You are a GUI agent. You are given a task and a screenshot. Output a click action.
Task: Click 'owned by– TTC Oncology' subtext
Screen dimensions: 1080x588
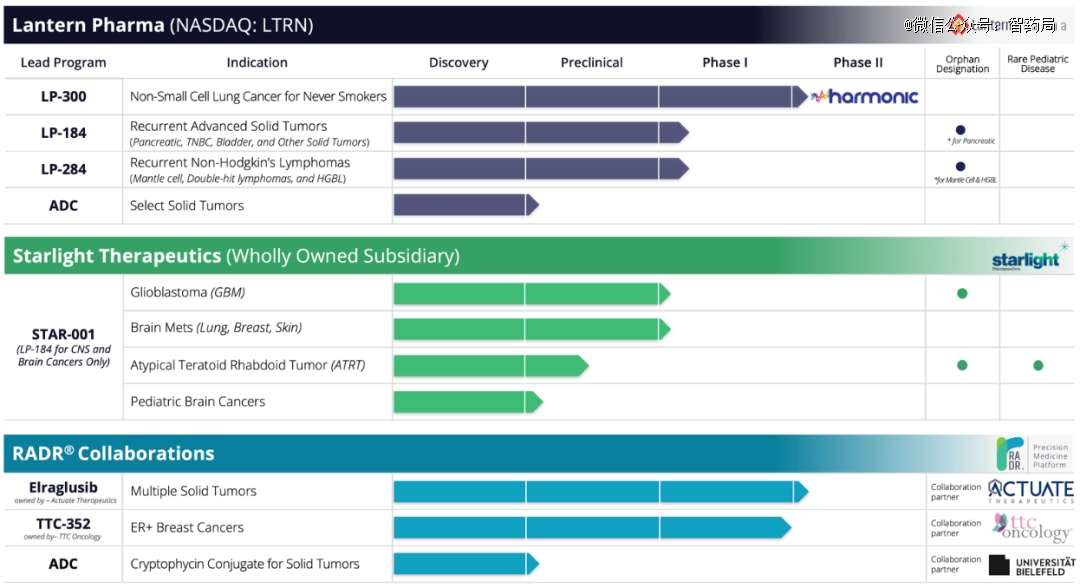point(63,536)
